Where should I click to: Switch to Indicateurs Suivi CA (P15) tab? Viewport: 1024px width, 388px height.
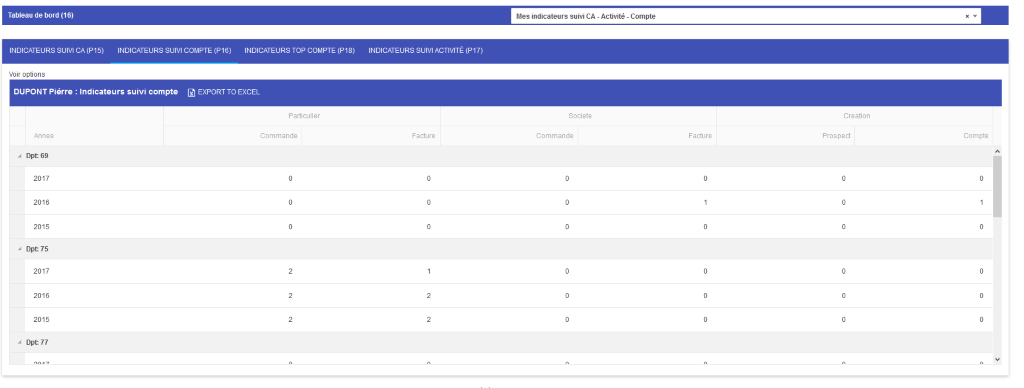coord(56,50)
